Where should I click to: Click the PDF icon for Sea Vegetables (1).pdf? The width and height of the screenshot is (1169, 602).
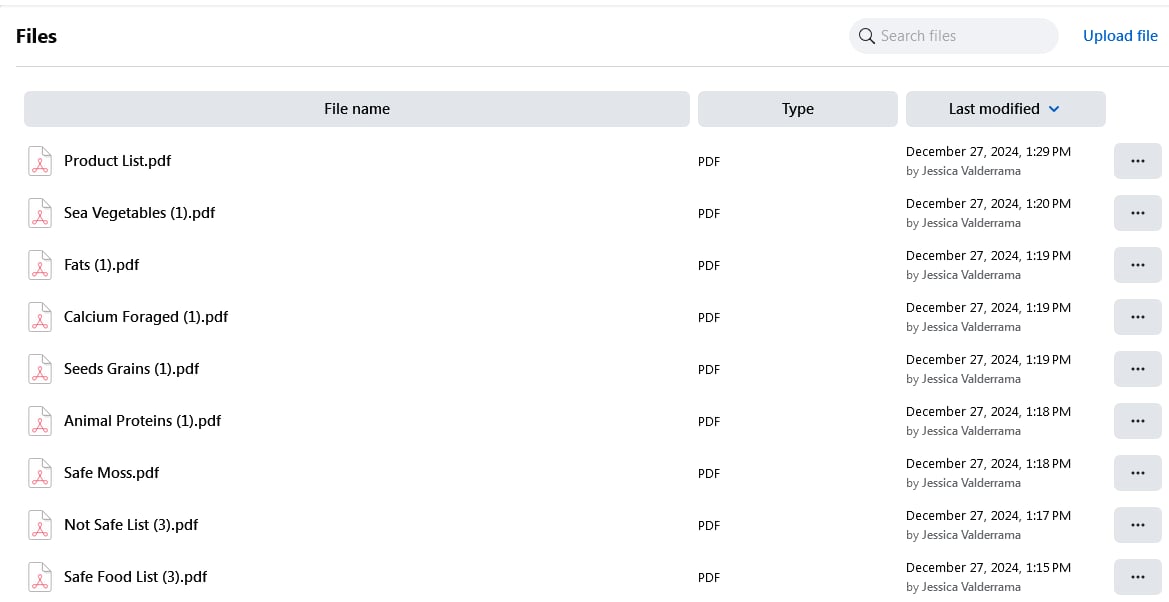39,213
